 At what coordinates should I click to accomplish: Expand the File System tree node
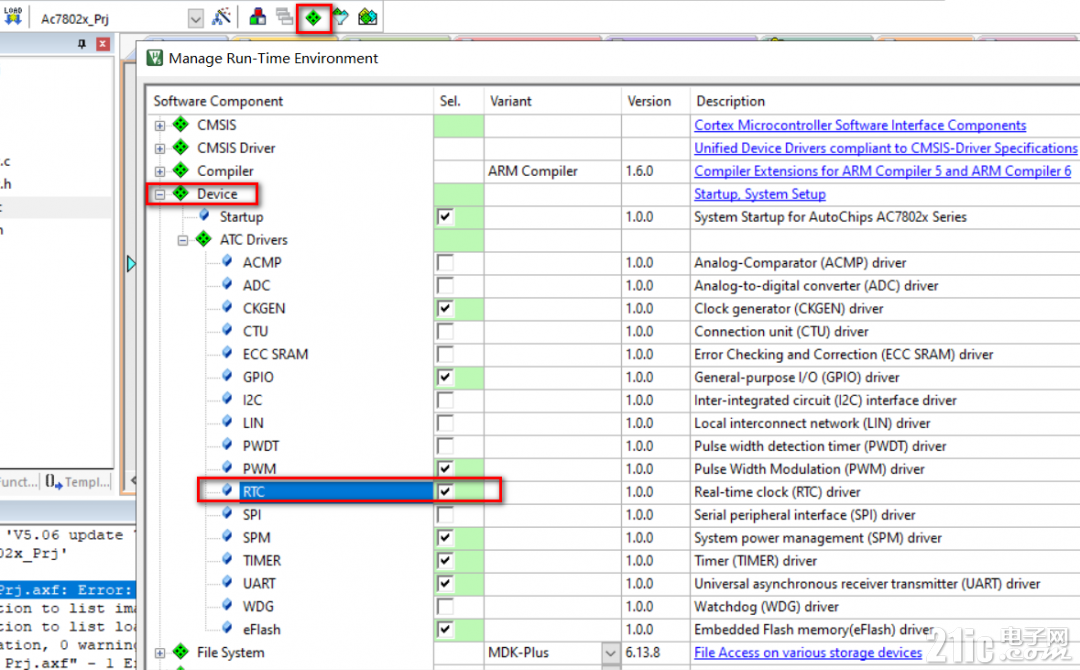coord(160,653)
